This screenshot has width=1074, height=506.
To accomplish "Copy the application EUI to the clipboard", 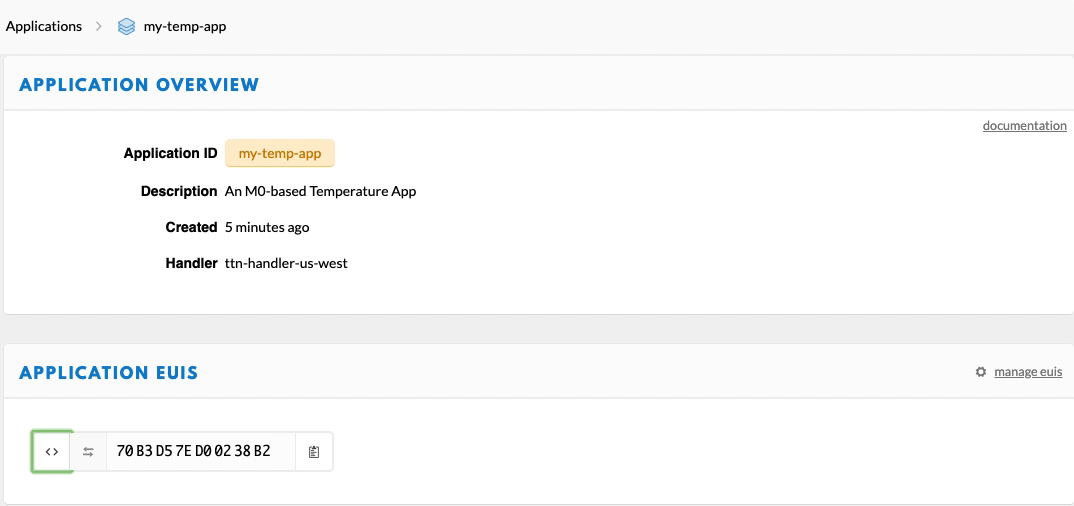I will pyautogui.click(x=314, y=452).
